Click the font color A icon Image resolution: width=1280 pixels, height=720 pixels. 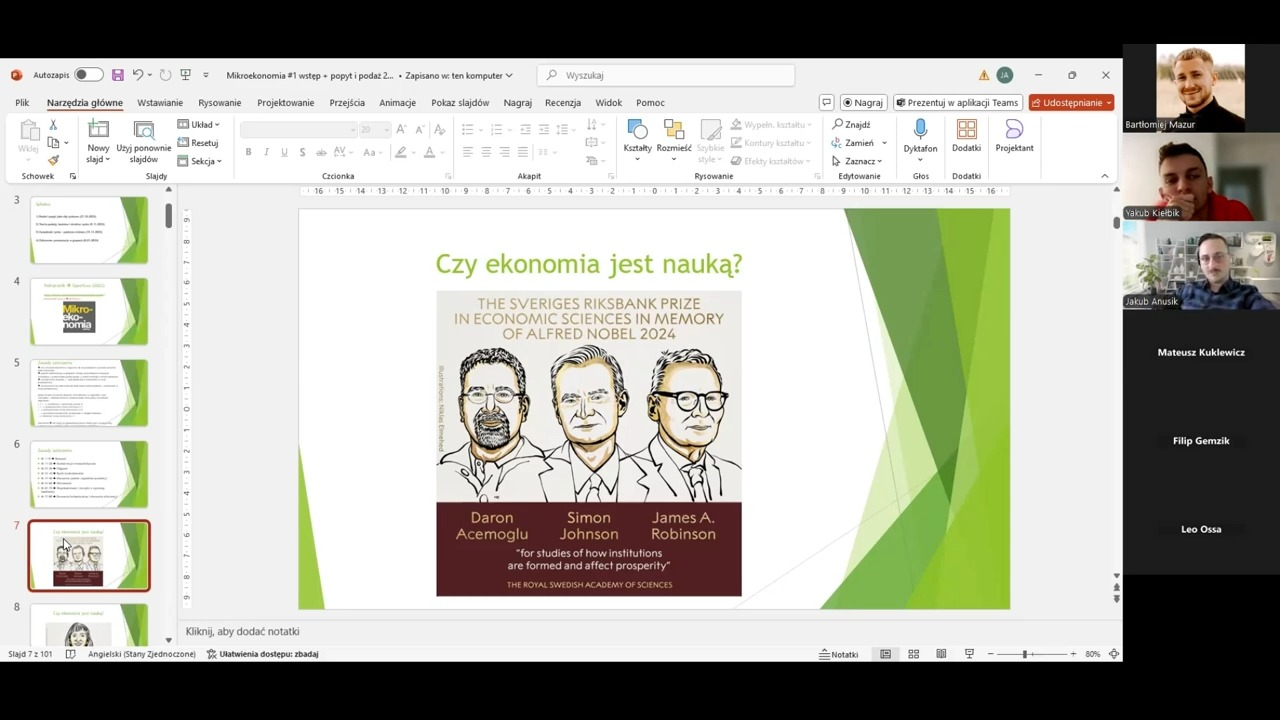(429, 152)
